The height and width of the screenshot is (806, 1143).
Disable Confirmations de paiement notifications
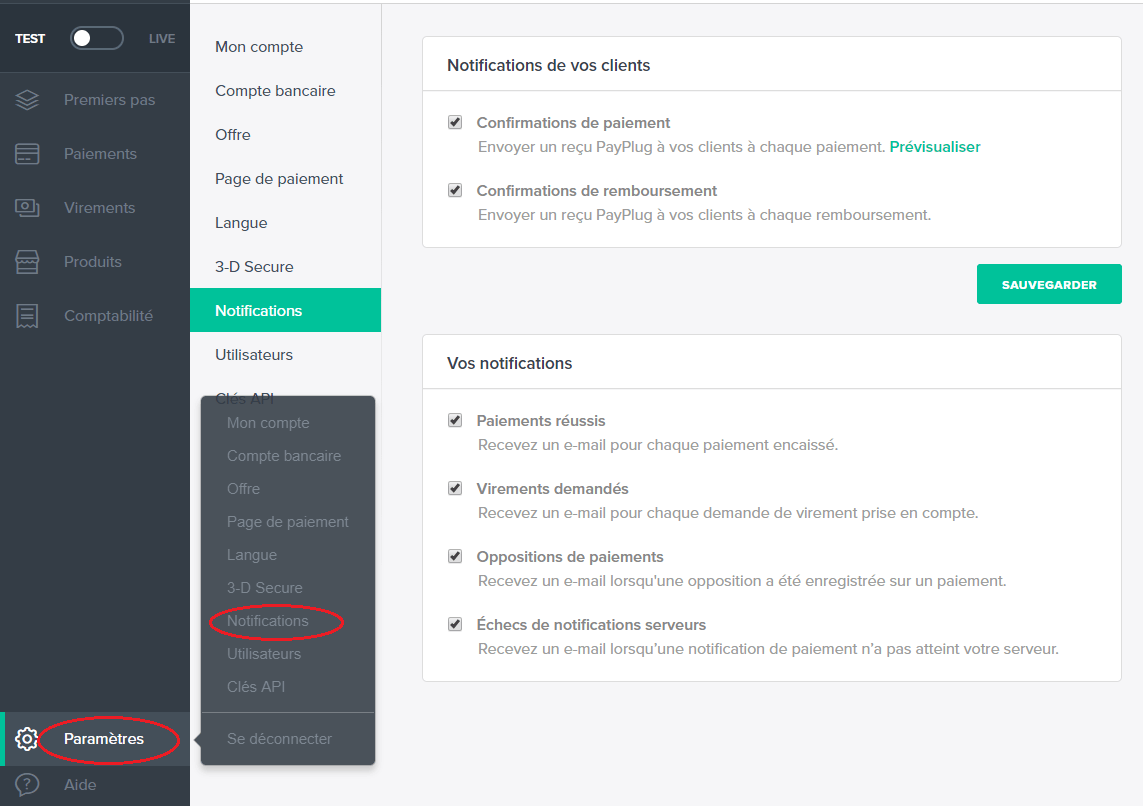tap(455, 121)
